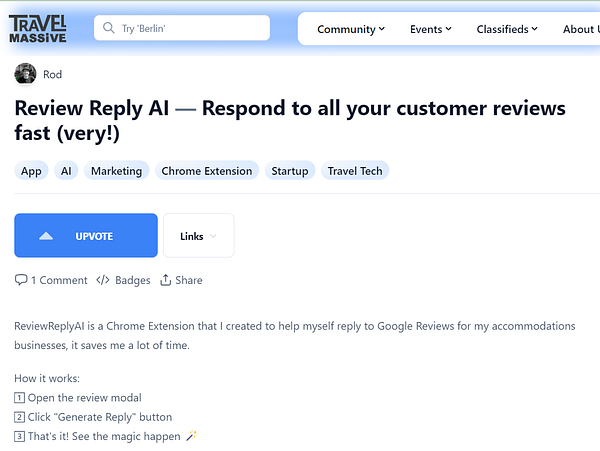Open the author name Rod link
This screenshot has width=600, height=451.
52,74
